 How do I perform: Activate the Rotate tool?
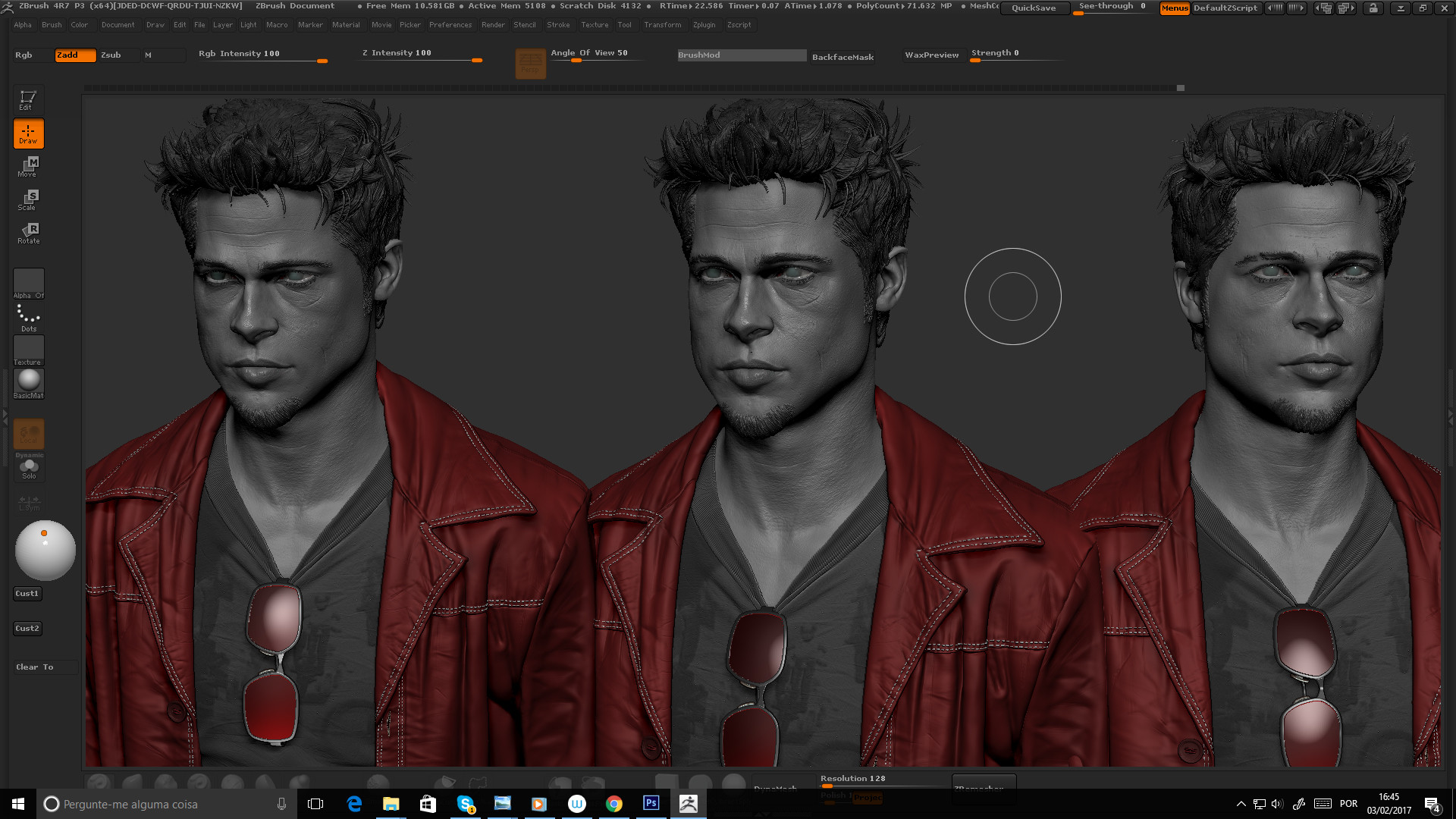coord(28,234)
